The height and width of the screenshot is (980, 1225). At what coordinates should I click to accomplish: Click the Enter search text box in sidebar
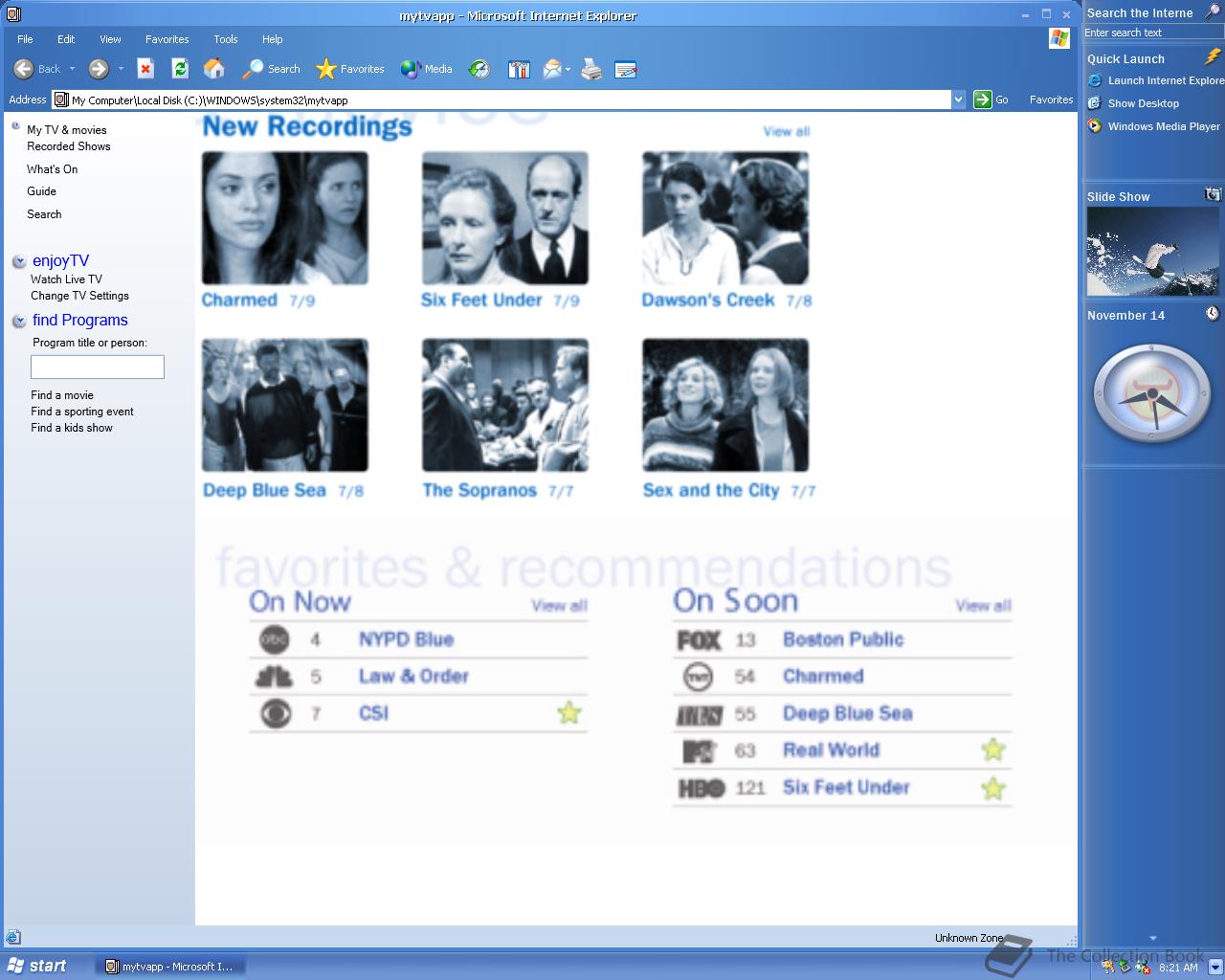(1153, 33)
